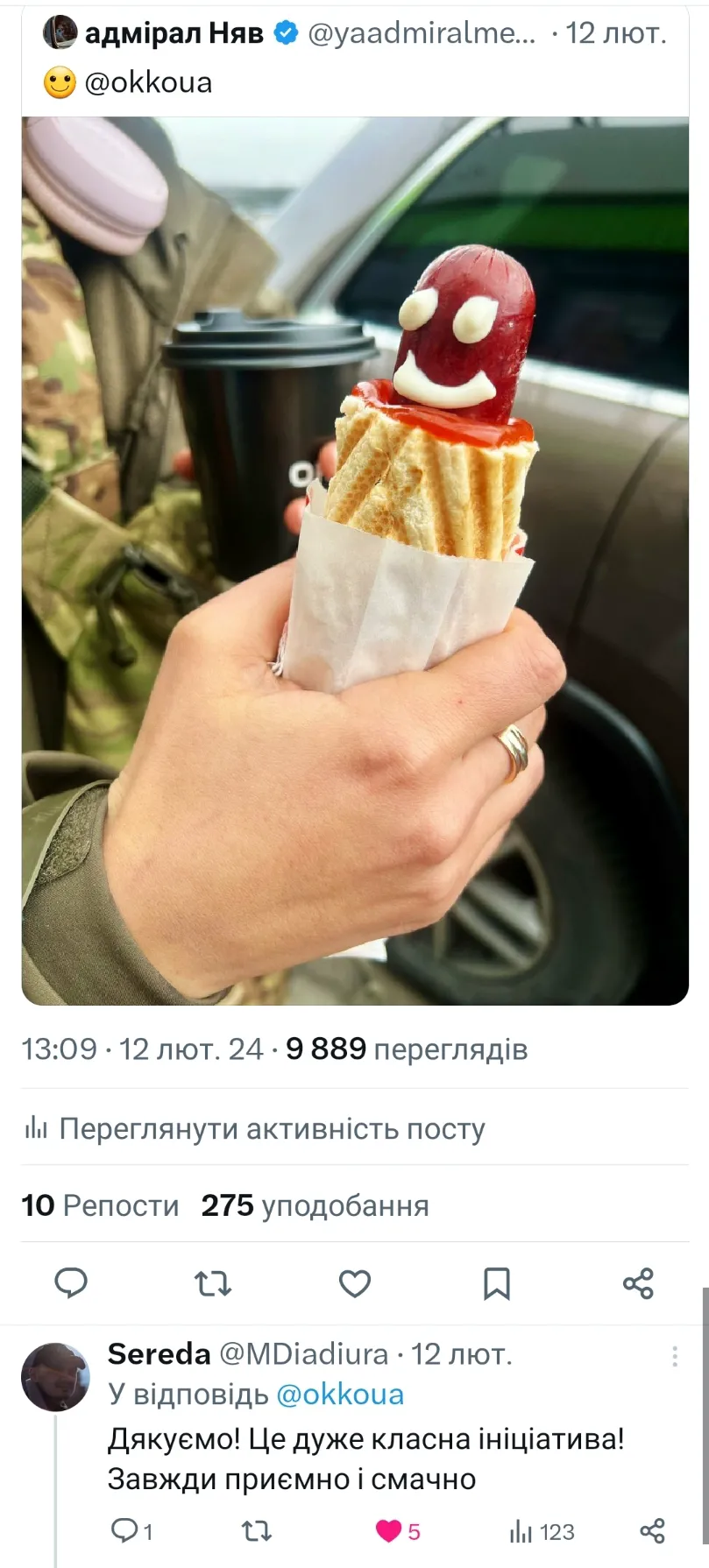709x1568 pixels.
Task: Open the адмірал Няв profile avatar
Action: click(x=60, y=32)
